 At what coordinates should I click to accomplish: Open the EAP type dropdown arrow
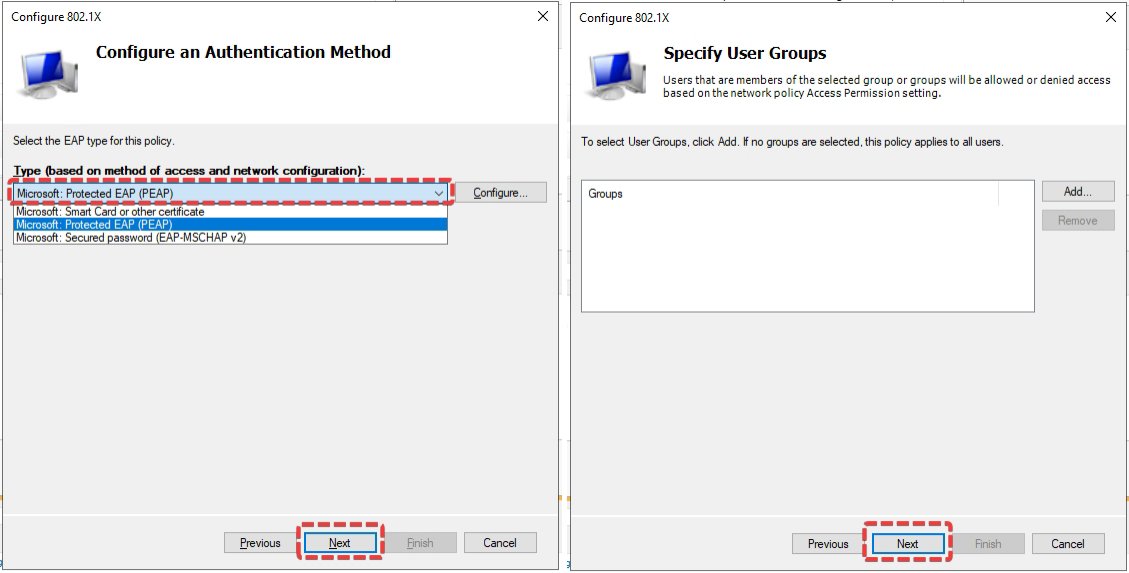click(x=438, y=193)
